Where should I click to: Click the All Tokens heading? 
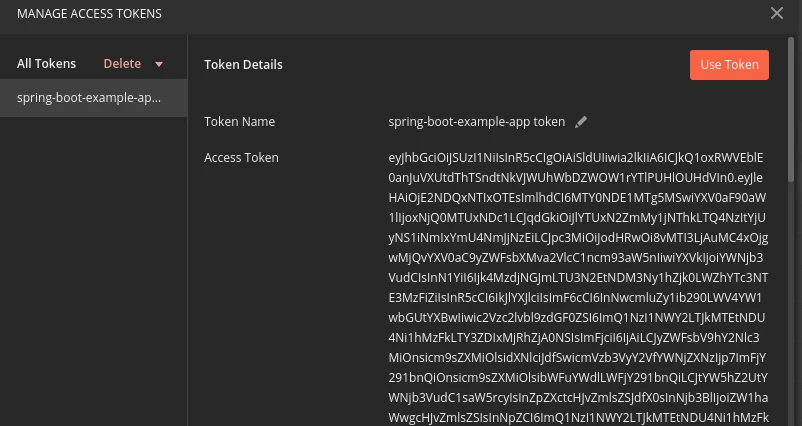(47, 63)
